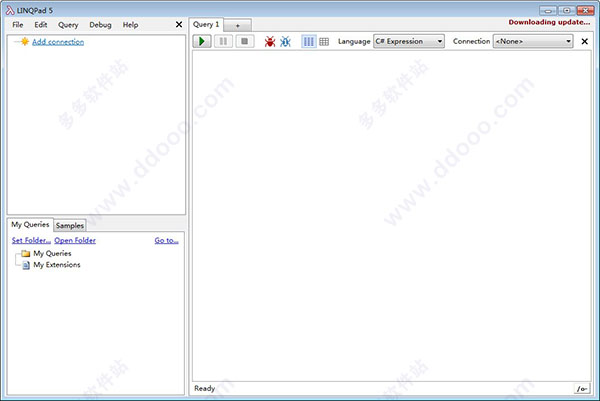The width and height of the screenshot is (600, 401).
Task: Switch results to data grids icon
Action: [324, 41]
